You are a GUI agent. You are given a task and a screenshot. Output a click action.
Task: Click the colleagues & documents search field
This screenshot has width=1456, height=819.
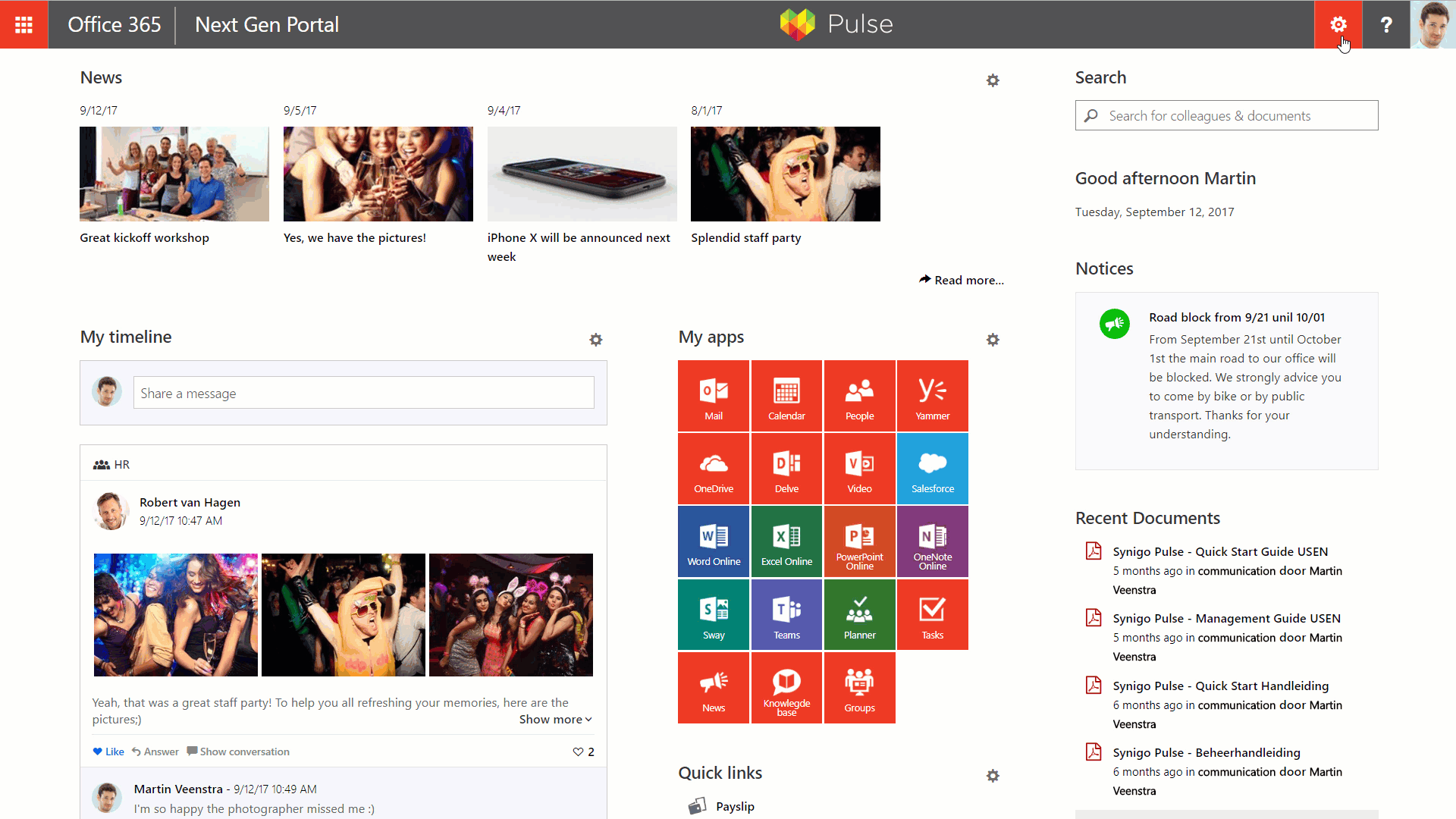click(1227, 115)
